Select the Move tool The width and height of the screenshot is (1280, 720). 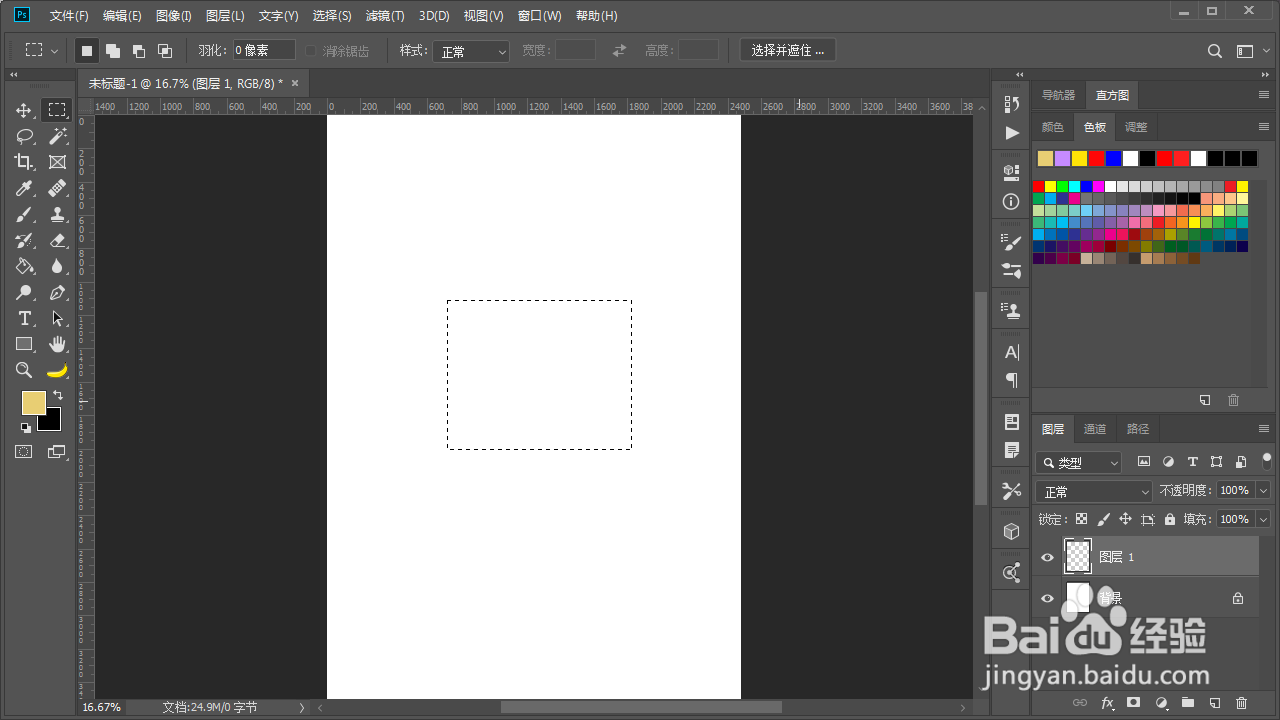25,110
